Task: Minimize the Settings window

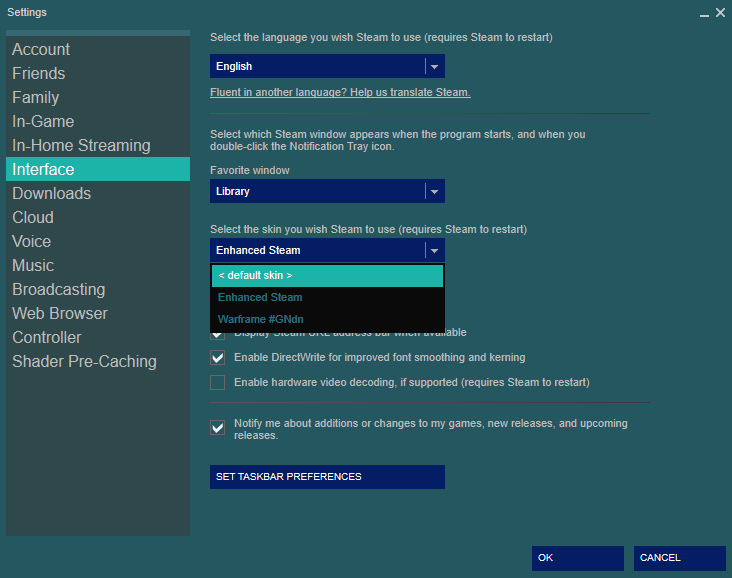Action: (704, 14)
